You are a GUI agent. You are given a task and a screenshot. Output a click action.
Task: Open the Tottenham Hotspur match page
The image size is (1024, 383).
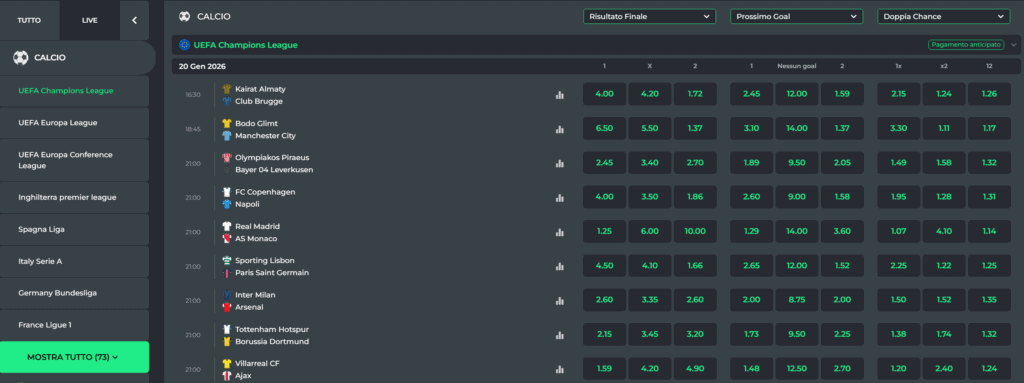point(272,329)
